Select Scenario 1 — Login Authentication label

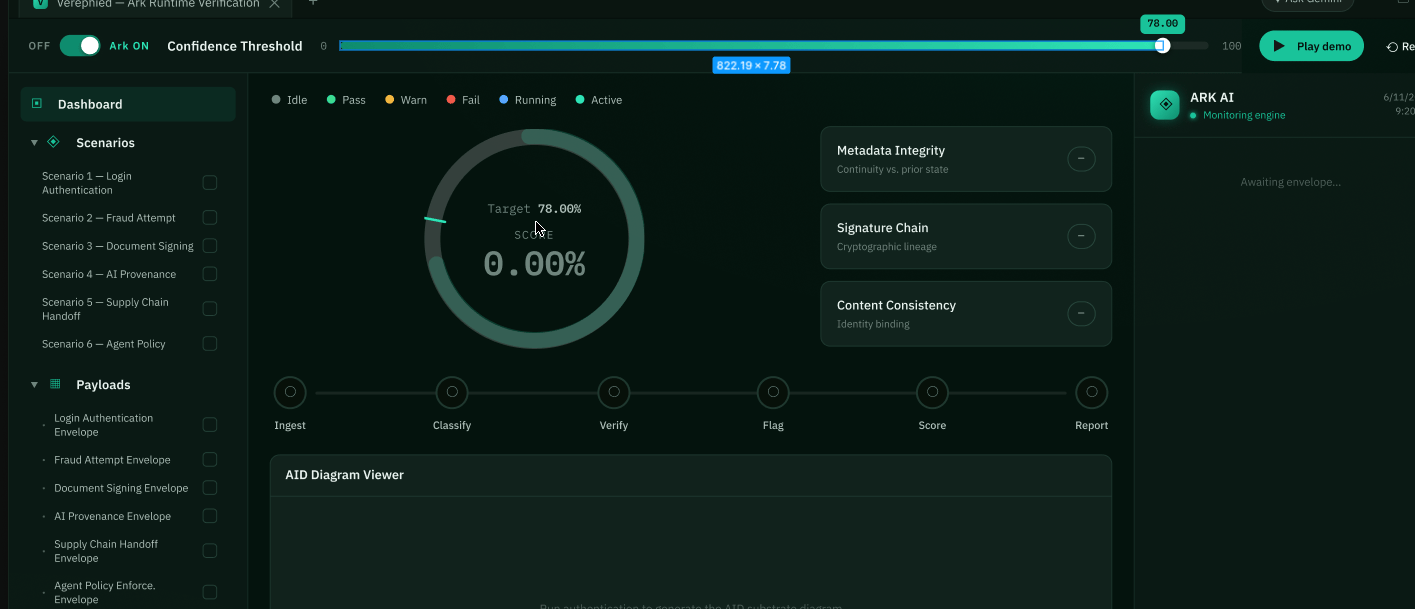pyautogui.click(x=87, y=183)
